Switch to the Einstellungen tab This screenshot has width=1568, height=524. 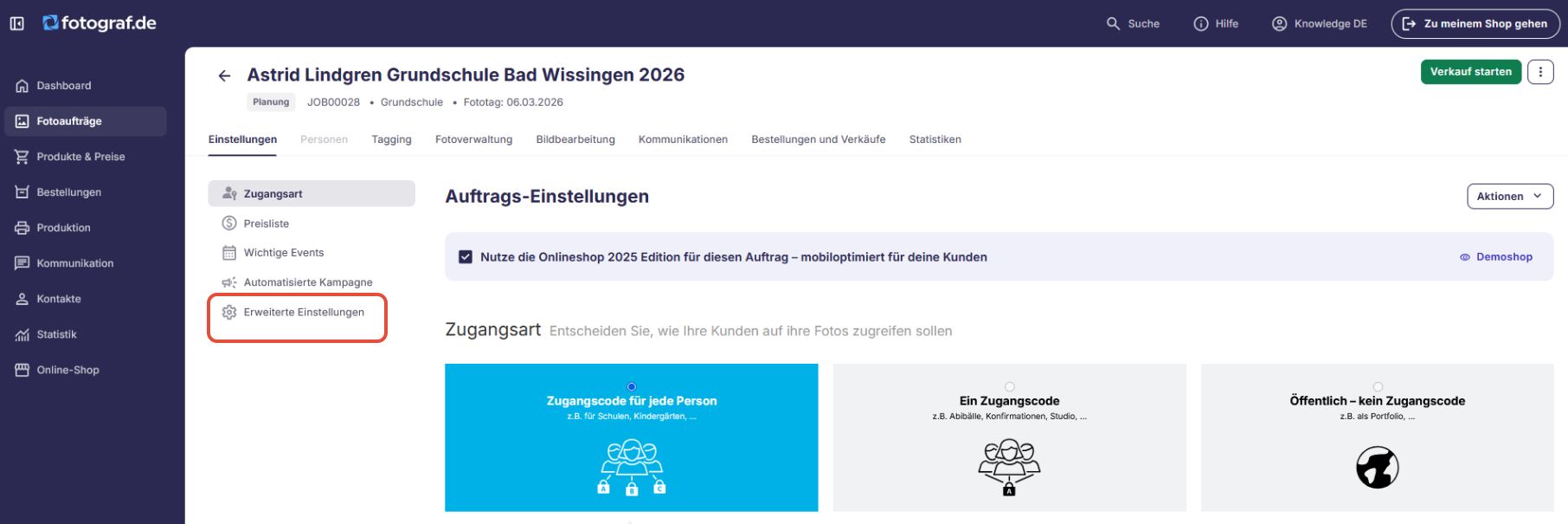pos(242,139)
